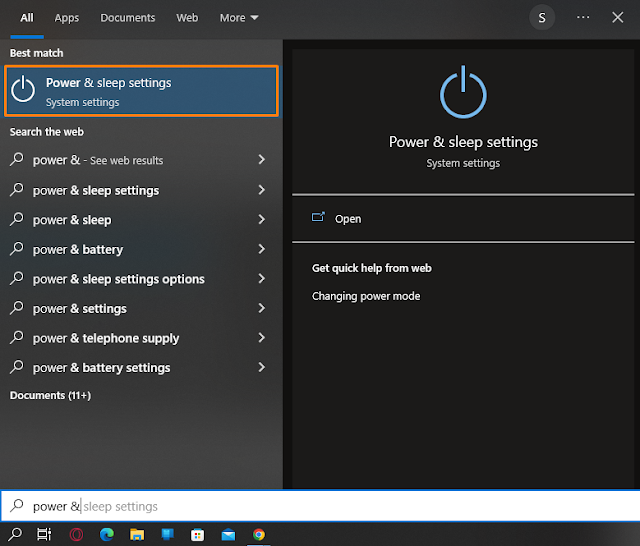
Task: Focus the search box with 'power &'
Action: tap(320, 506)
